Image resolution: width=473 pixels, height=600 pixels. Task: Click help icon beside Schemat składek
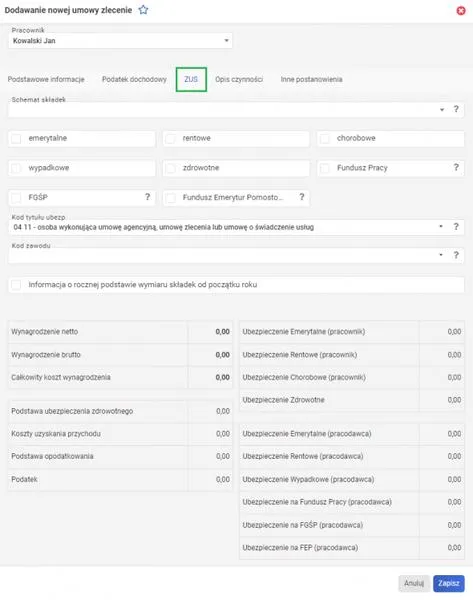[456, 109]
